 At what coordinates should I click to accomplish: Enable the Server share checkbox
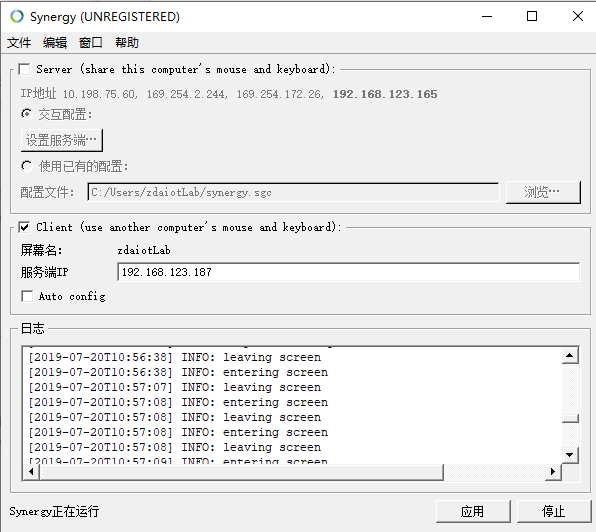point(24,70)
